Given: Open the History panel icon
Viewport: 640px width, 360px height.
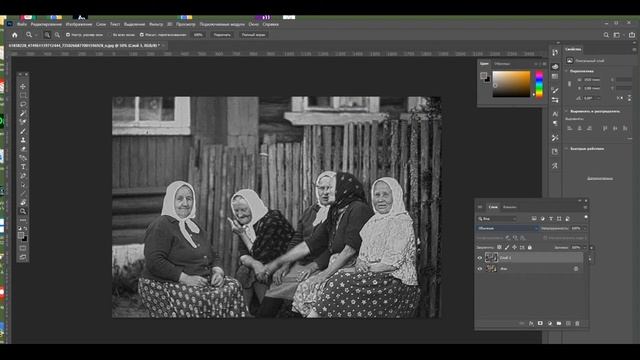Looking at the screenshot, I should click(x=555, y=53).
